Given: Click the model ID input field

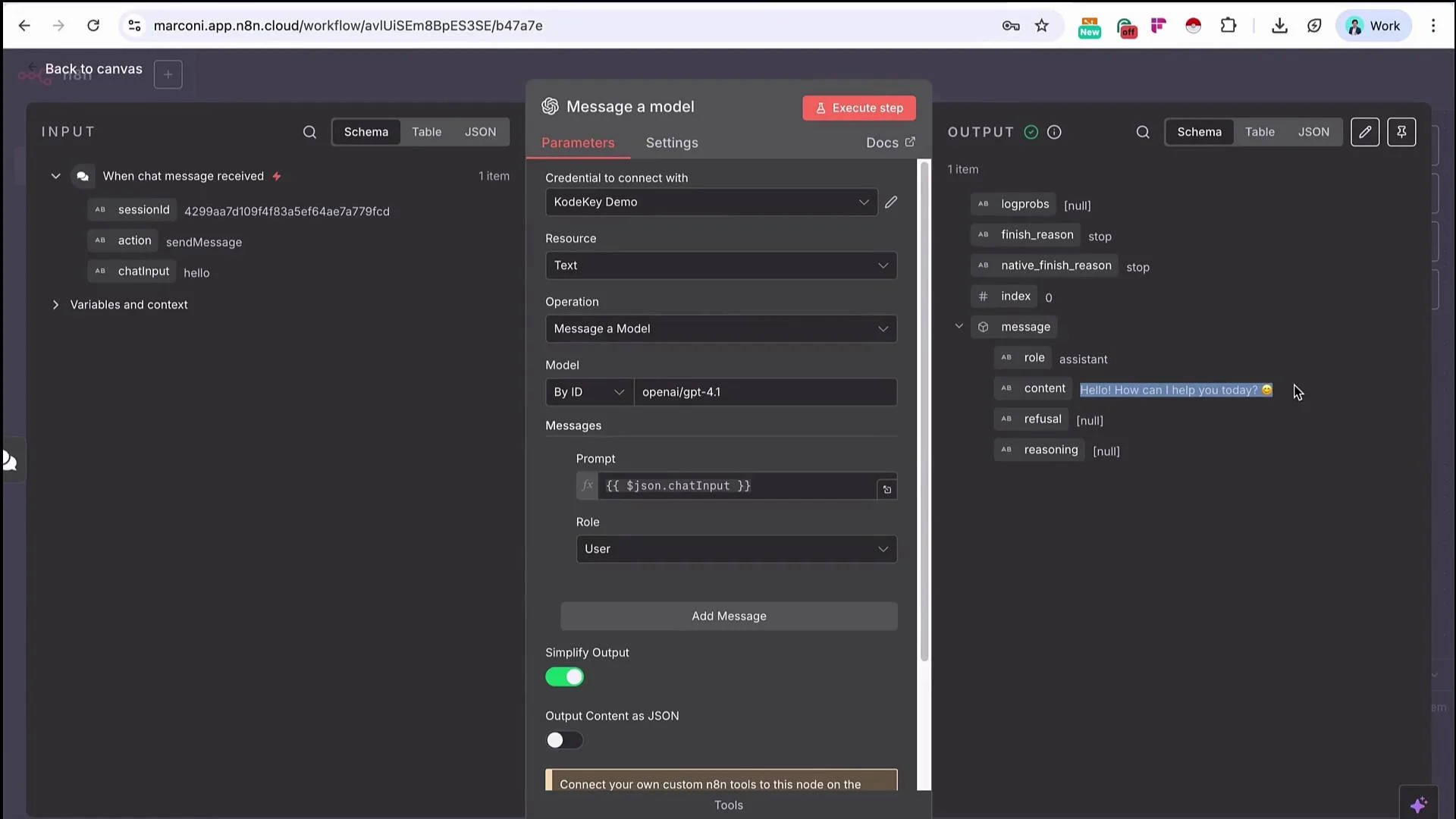Looking at the screenshot, I should point(765,392).
